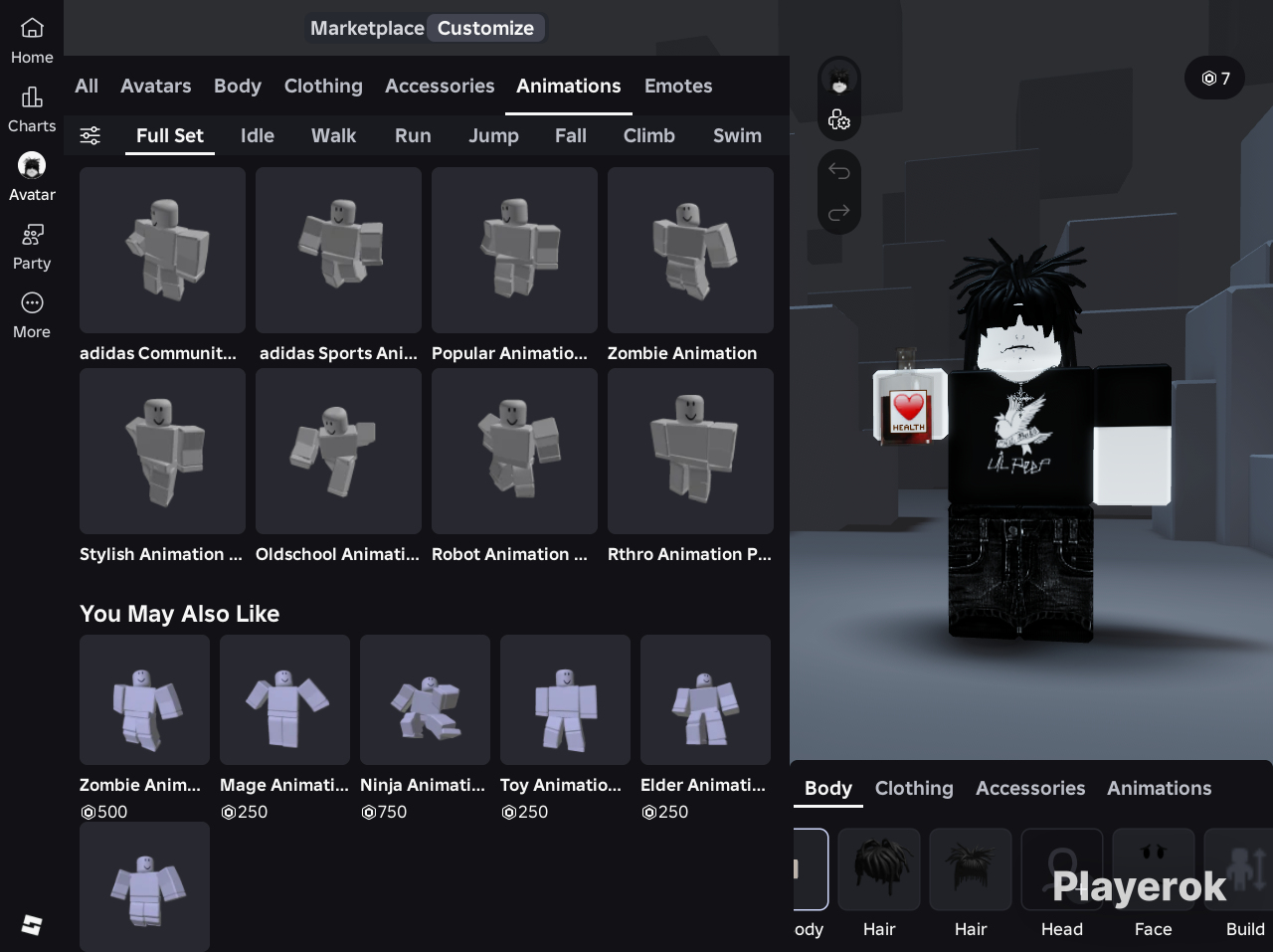Select the Idle animation subtab

[257, 136]
